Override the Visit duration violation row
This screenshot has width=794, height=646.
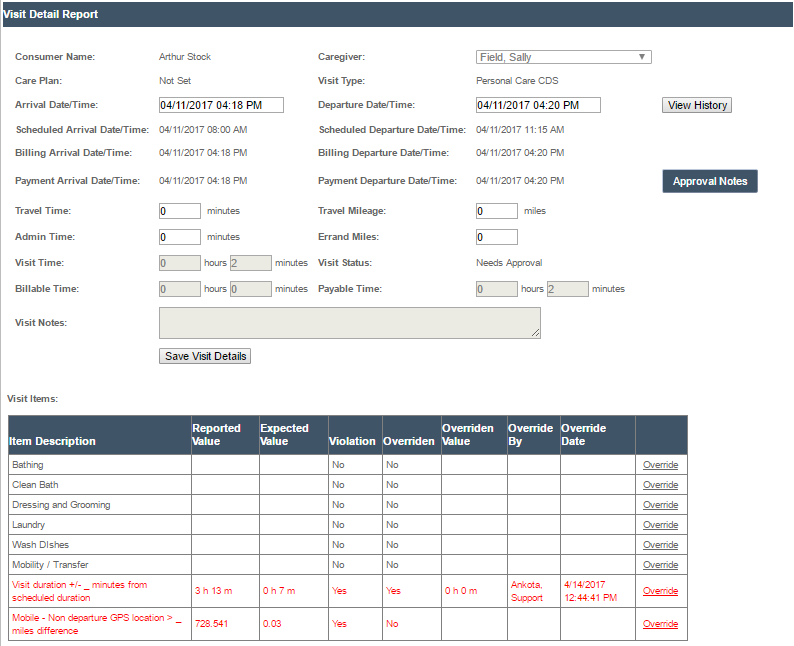click(x=660, y=591)
